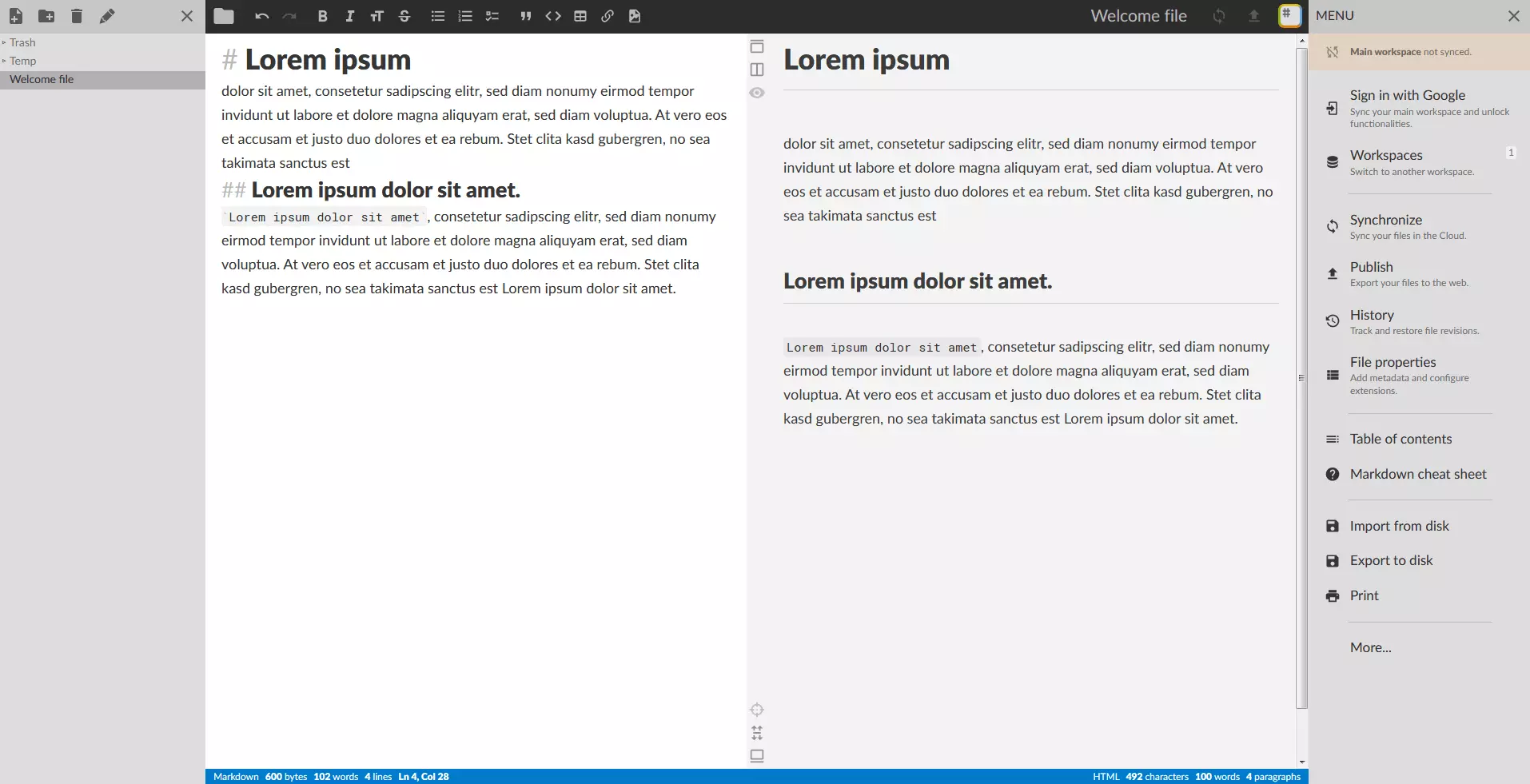Insert a blockquote

pyautogui.click(x=525, y=16)
